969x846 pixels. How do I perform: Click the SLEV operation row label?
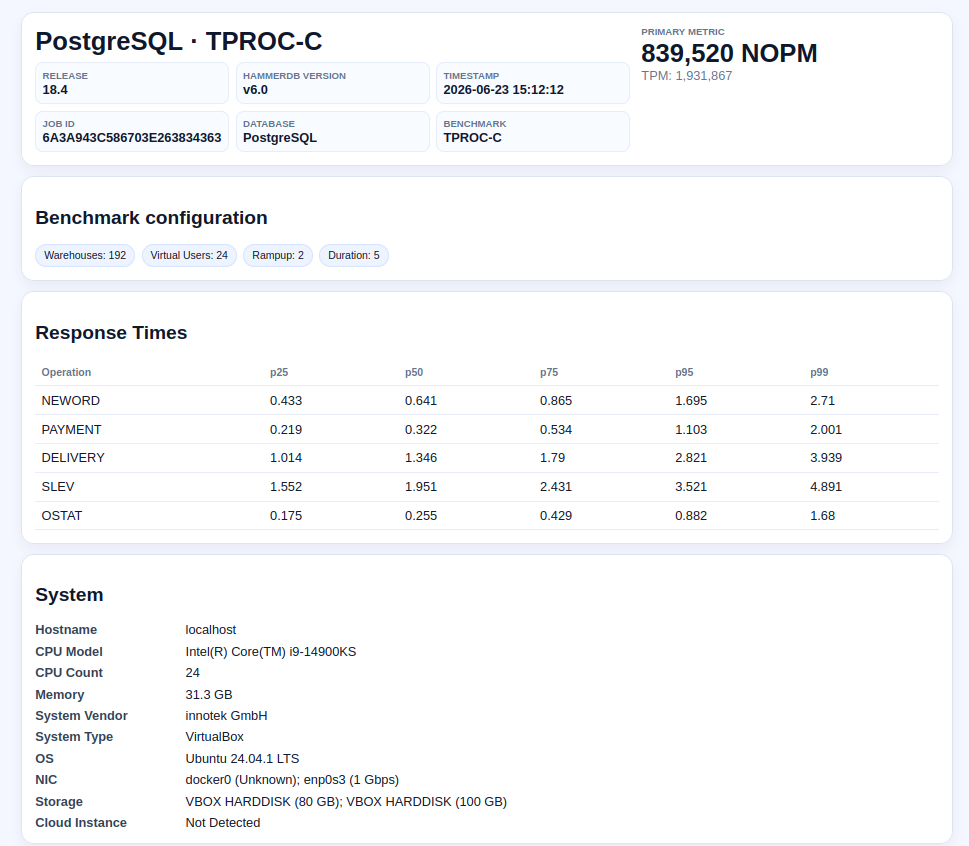pos(57,486)
